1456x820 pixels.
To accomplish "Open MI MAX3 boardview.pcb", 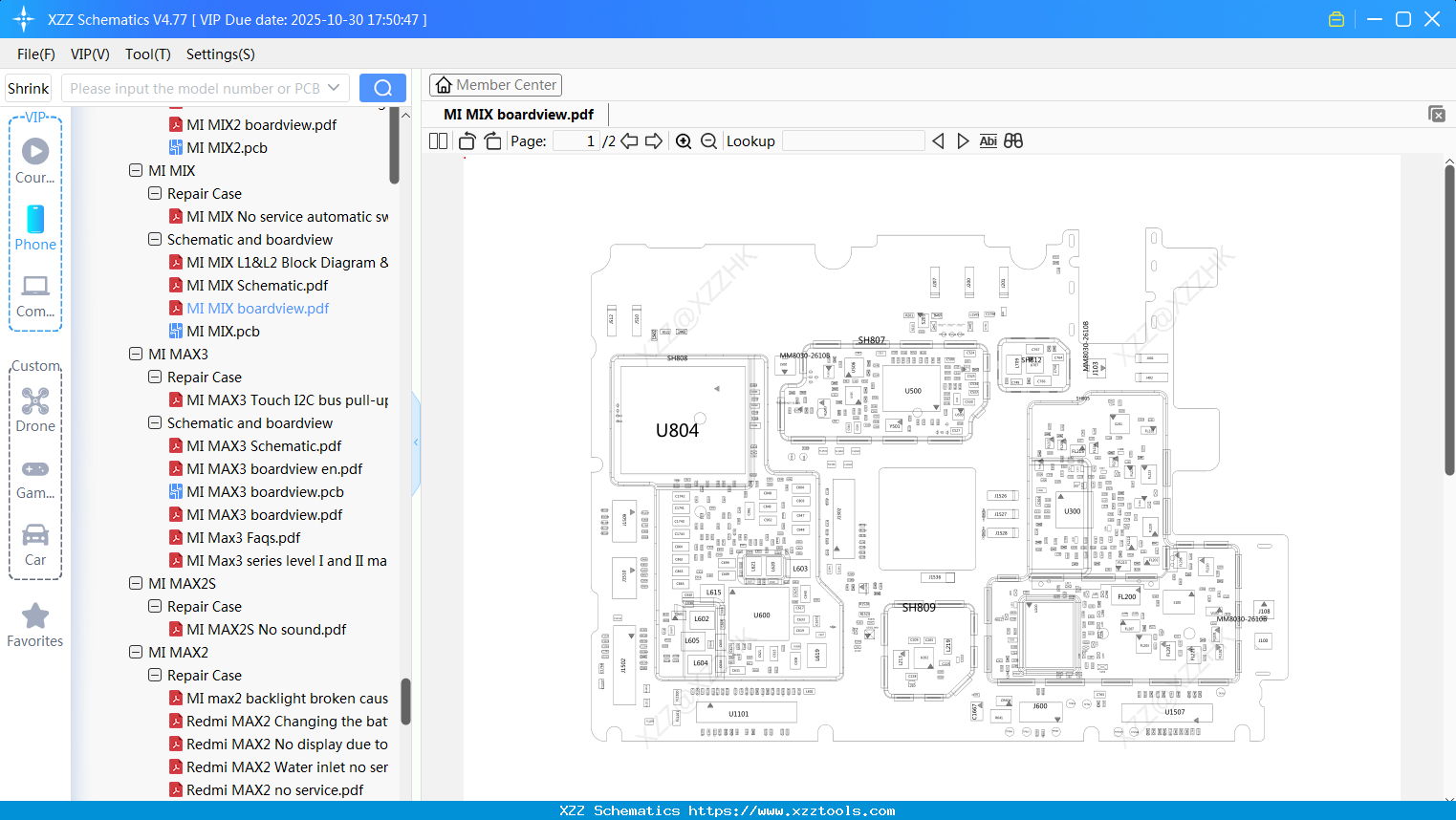I will click(265, 492).
